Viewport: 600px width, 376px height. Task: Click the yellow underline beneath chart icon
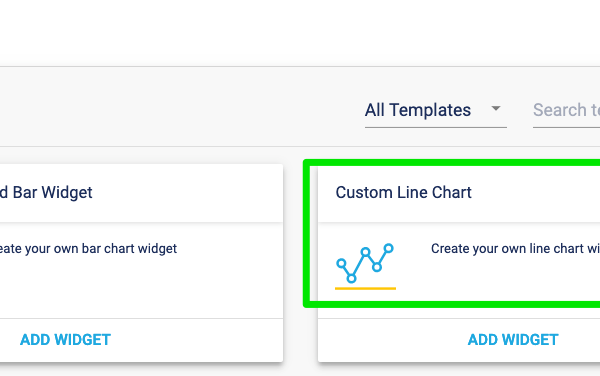tap(365, 288)
